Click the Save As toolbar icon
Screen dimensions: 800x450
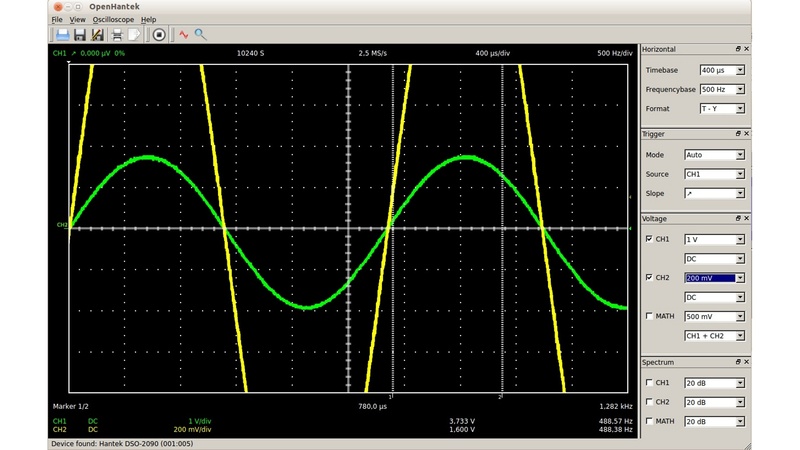97,34
